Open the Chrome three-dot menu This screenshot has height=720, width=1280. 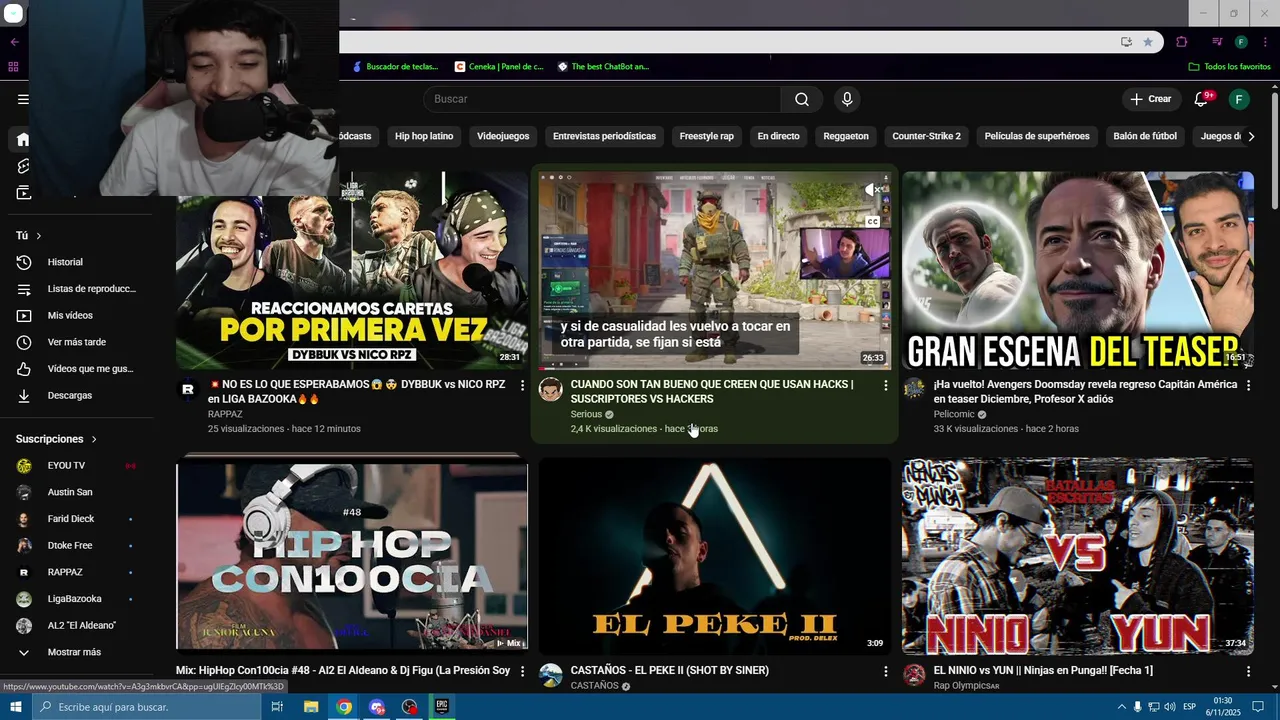1264,42
